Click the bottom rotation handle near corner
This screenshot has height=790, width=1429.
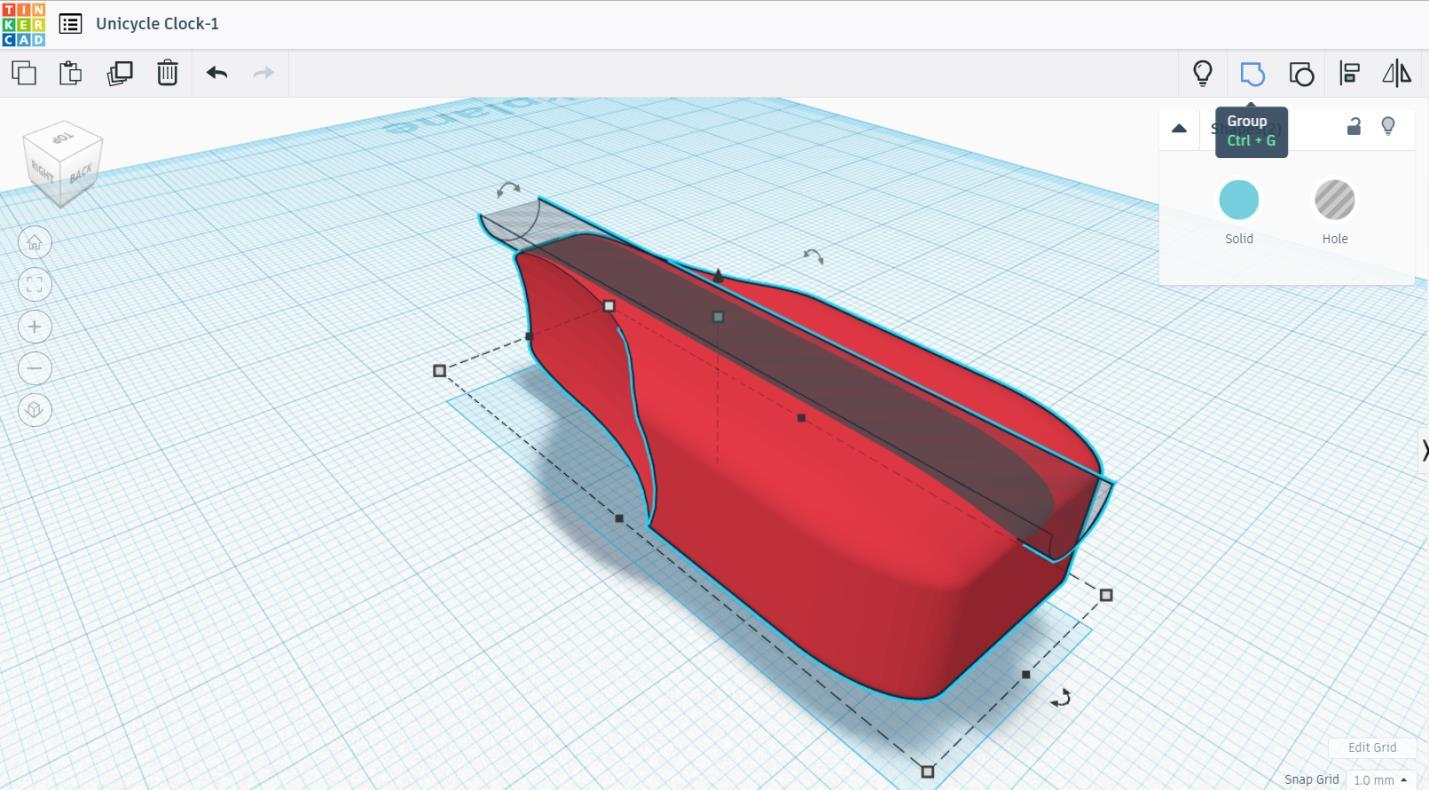point(1061,698)
